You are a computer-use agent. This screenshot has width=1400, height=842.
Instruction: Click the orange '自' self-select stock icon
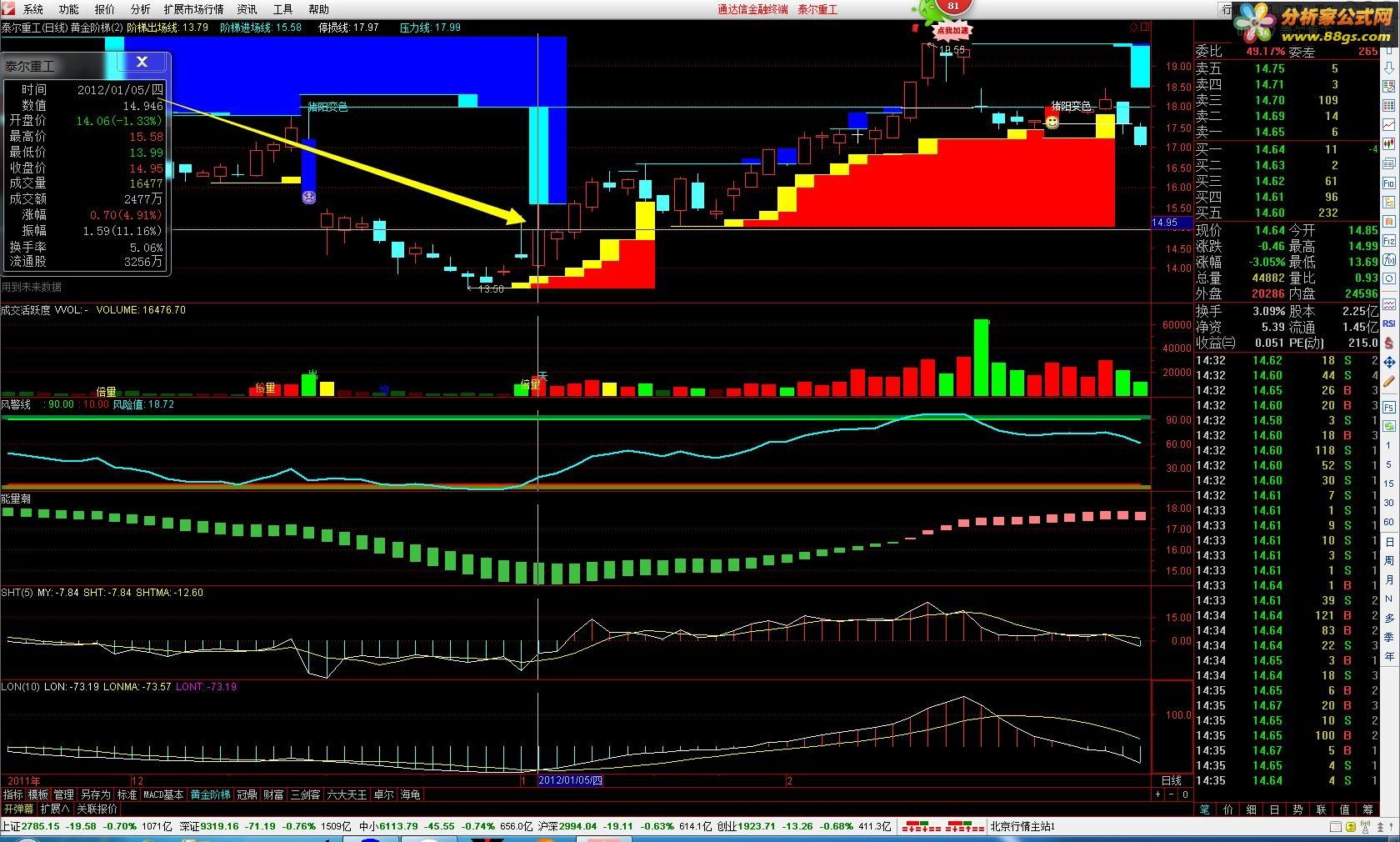pyautogui.click(x=1389, y=221)
